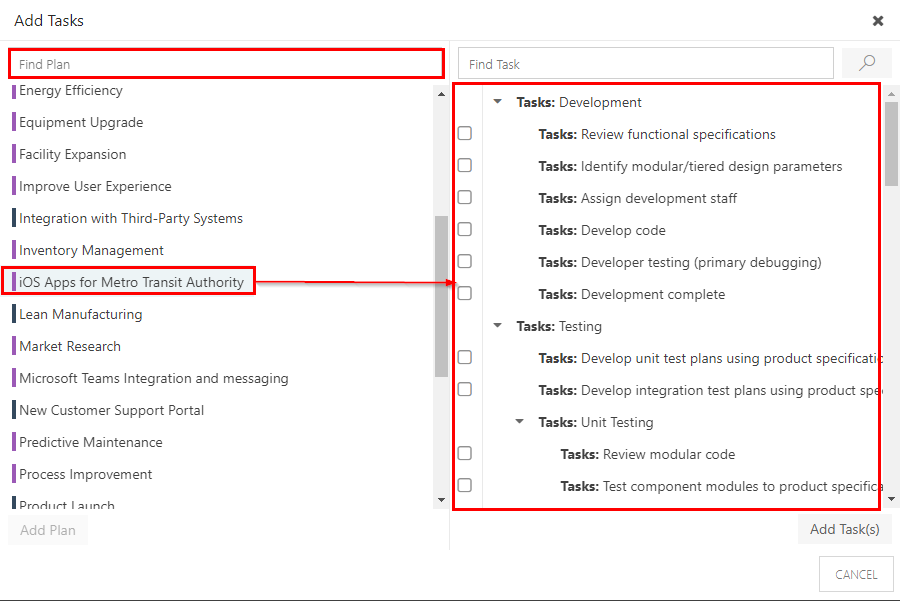Check 'Review functional specifications' task

(464, 132)
